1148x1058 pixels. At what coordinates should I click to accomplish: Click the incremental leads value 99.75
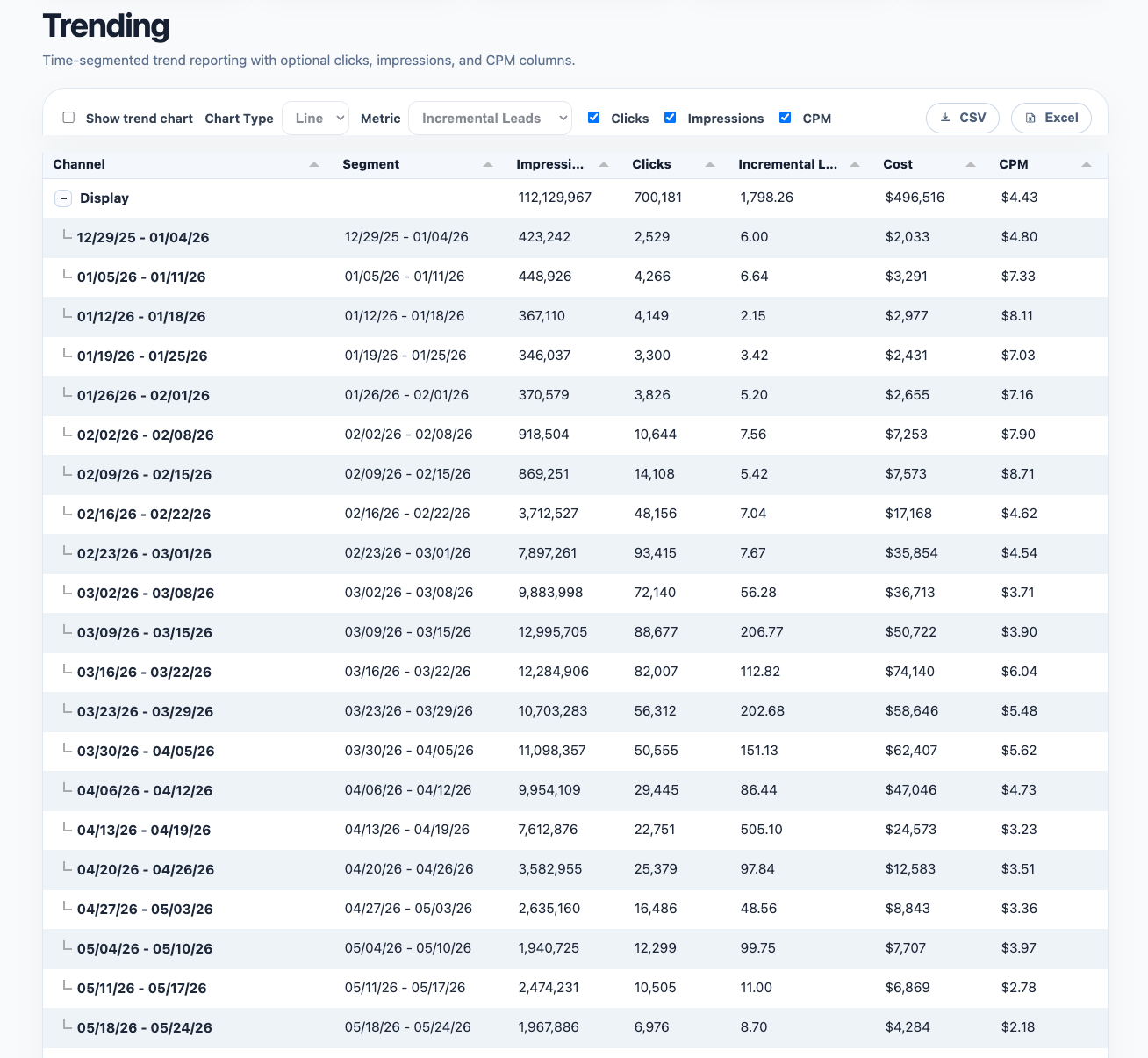[757, 948]
